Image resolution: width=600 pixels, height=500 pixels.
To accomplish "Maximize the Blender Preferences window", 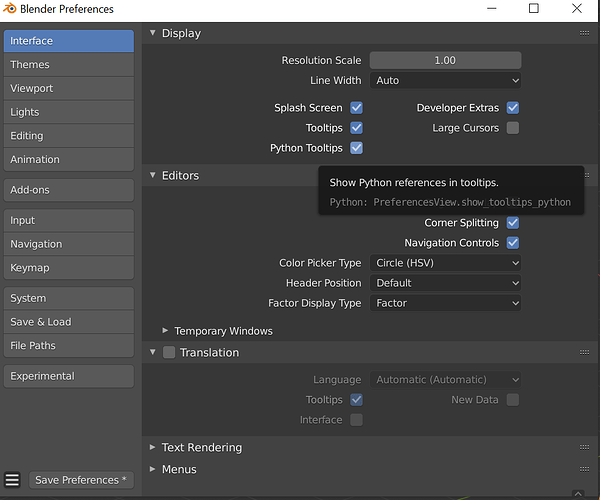I will pyautogui.click(x=534, y=8).
